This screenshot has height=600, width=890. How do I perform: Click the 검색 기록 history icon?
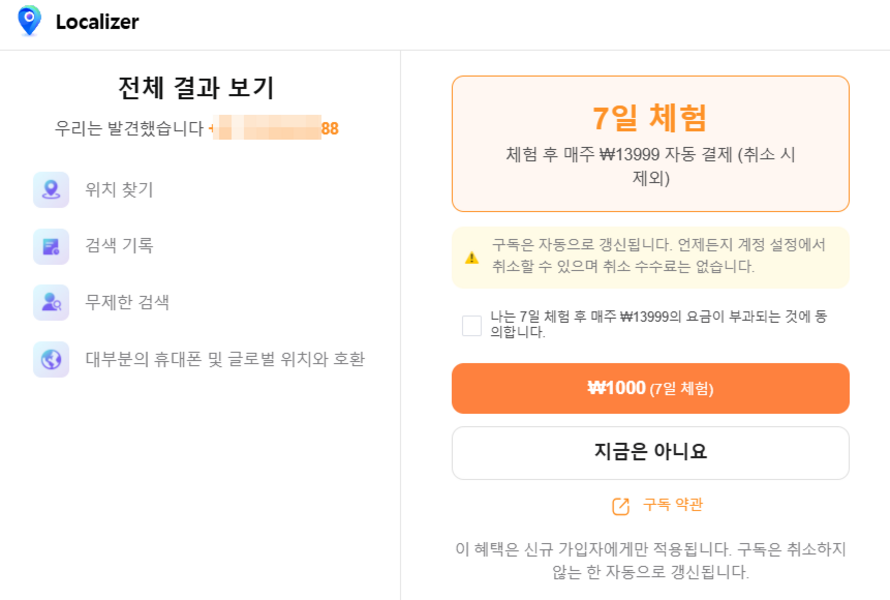click(51, 246)
